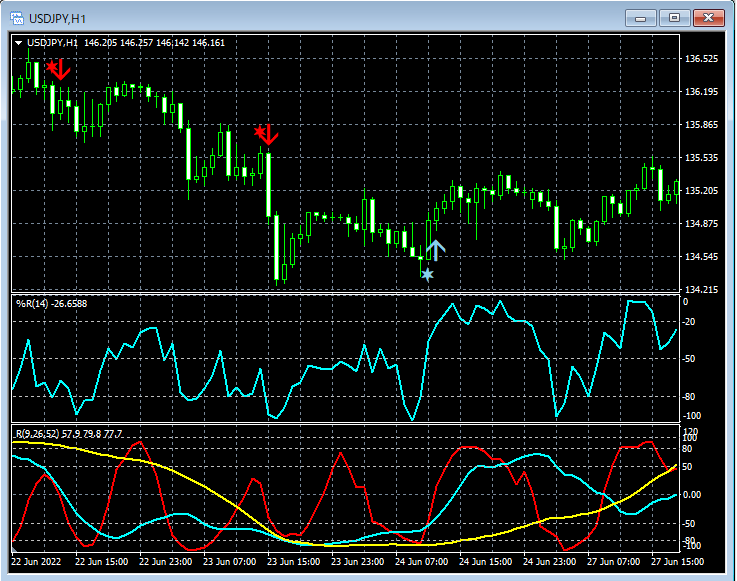Click the 135.865 price scale label
737x581 pixels.
pyautogui.click(x=701, y=125)
